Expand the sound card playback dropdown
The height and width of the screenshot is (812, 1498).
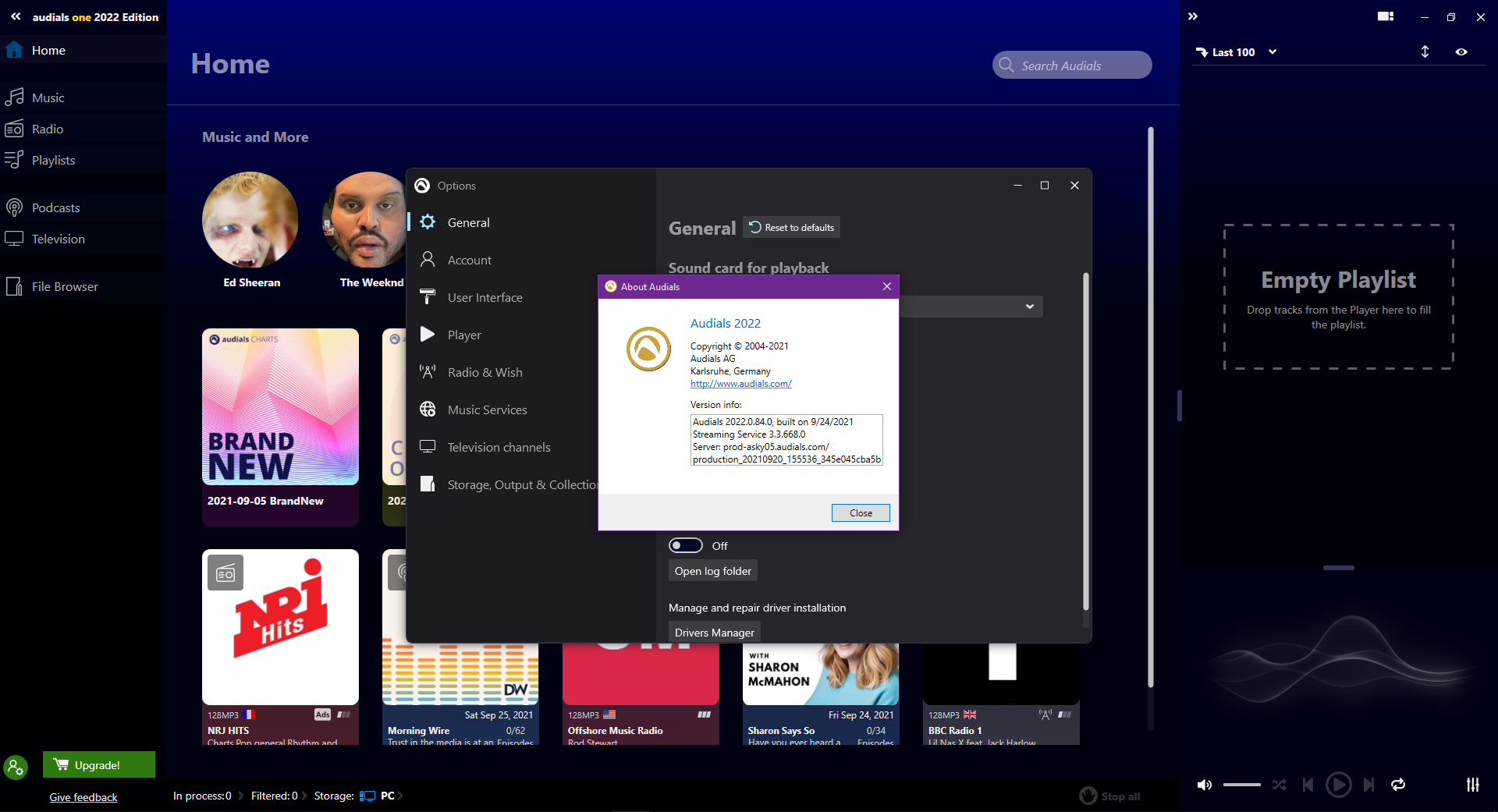[1030, 307]
